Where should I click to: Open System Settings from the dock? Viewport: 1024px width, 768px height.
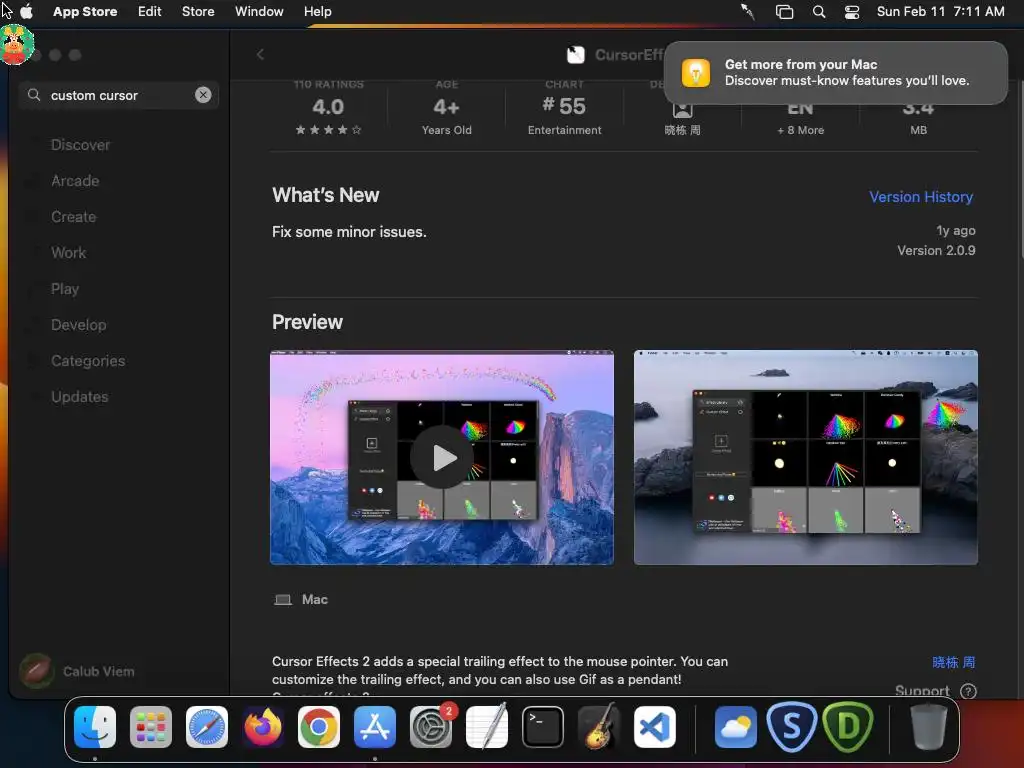(431, 727)
